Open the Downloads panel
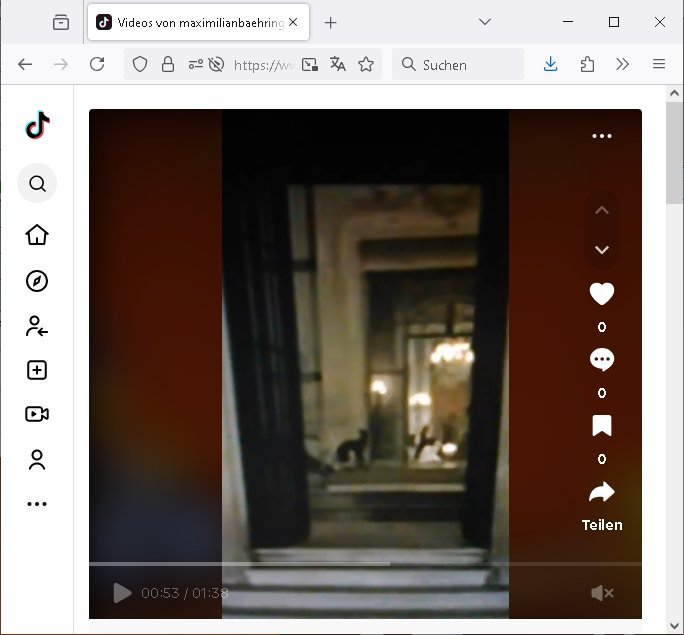The width and height of the screenshot is (684, 635). [x=551, y=65]
